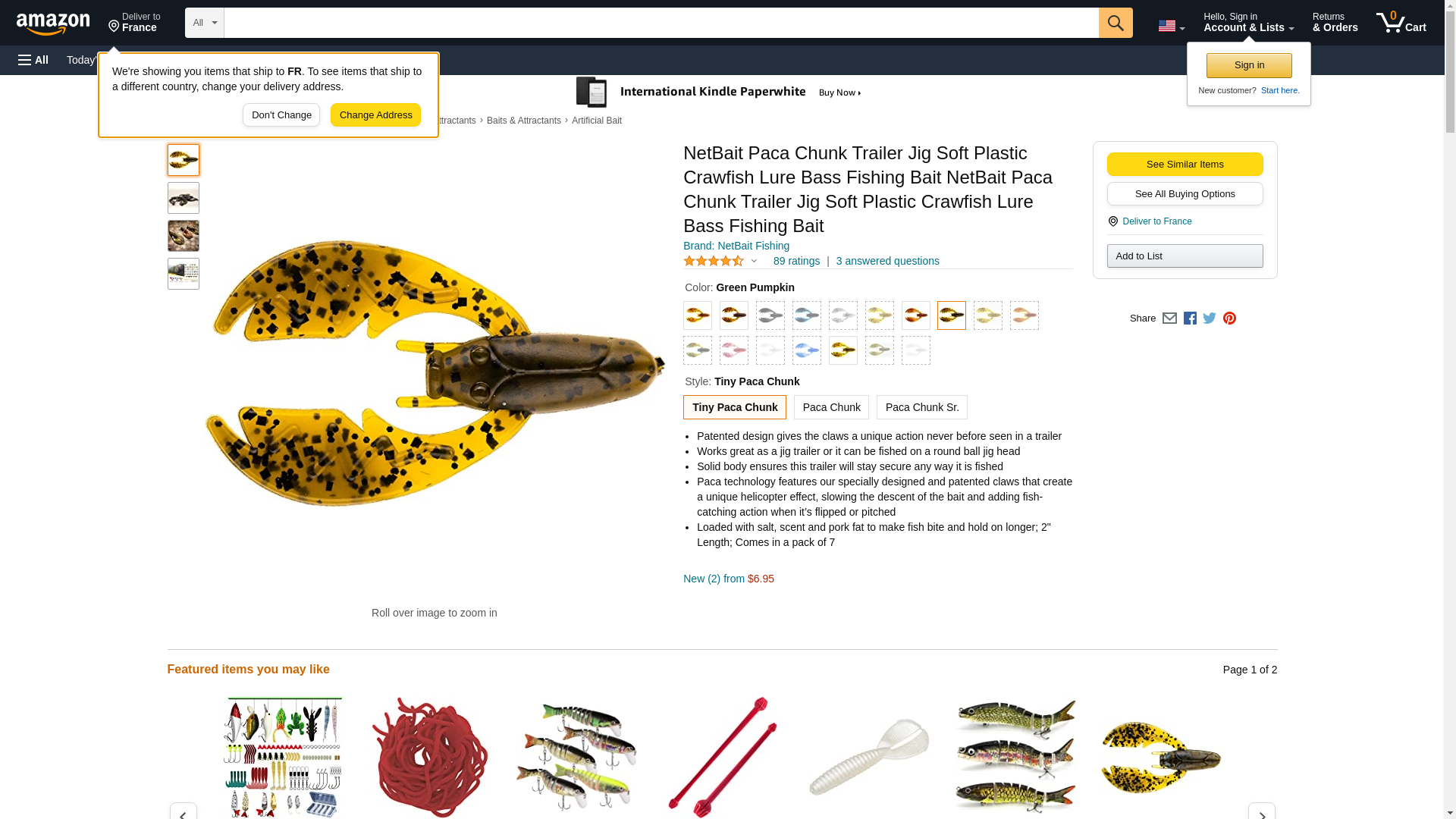Select the Paca Chunk style option
1456x819 pixels.
(x=831, y=407)
